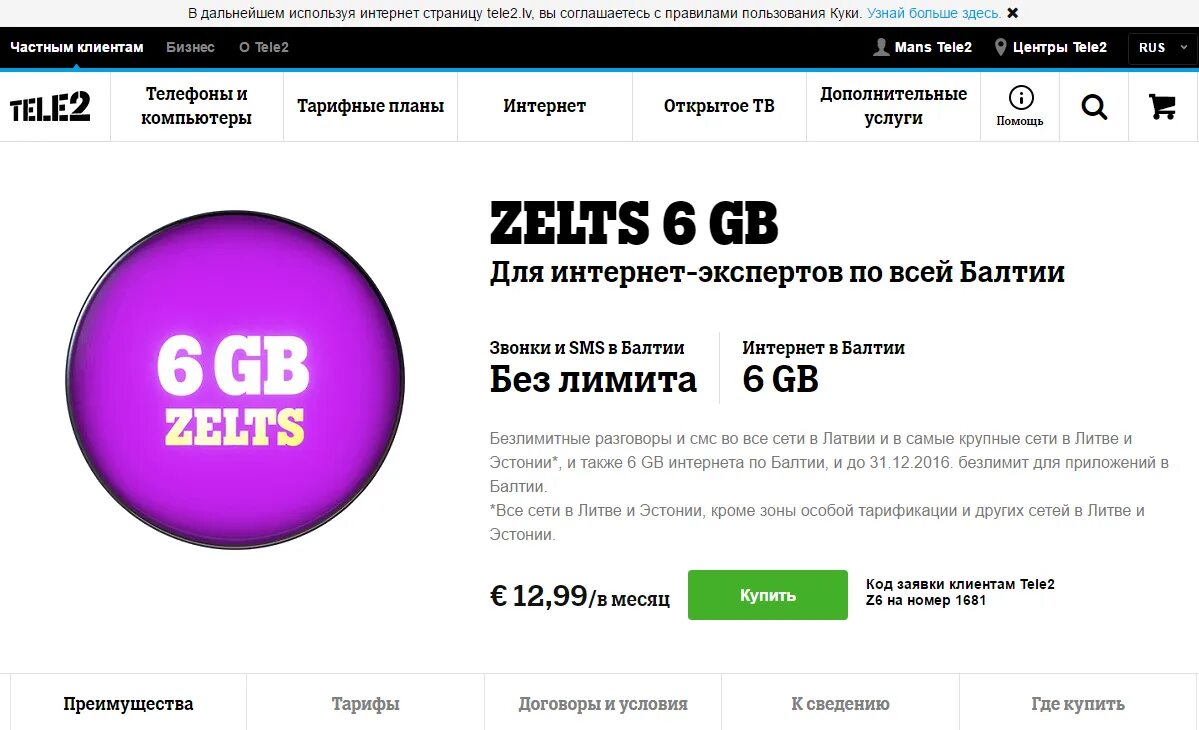Switch to the Договоры и условия tab
Viewport: 1199px width, 730px height.
(x=603, y=703)
